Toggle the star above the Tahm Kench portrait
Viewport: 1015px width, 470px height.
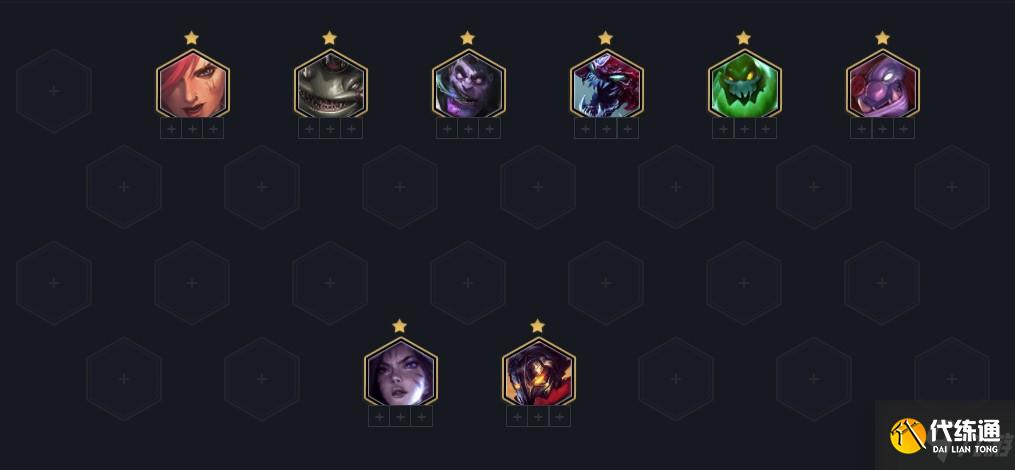tap(329, 38)
